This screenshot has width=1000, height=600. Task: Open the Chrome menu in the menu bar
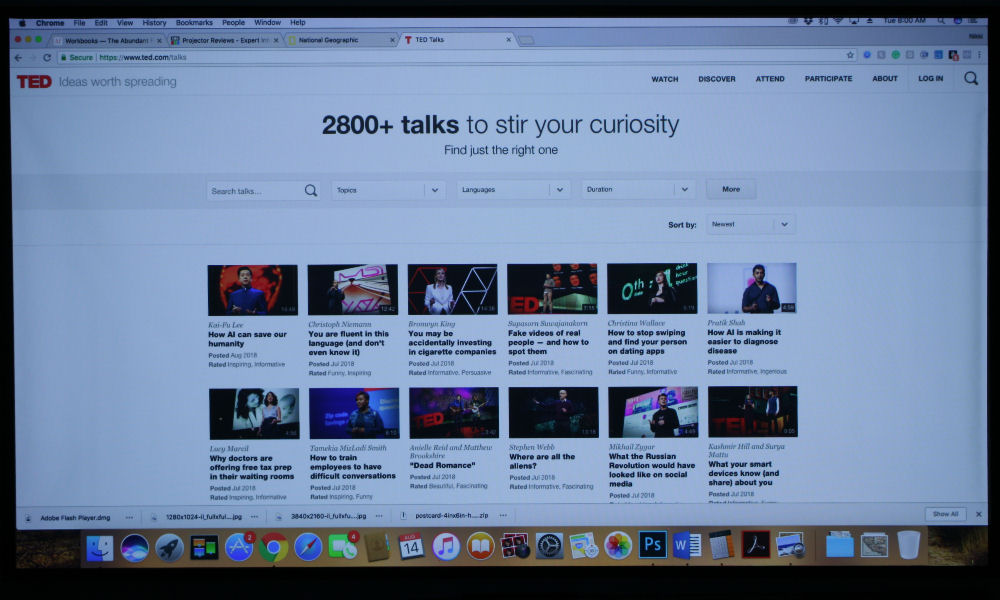[x=50, y=23]
